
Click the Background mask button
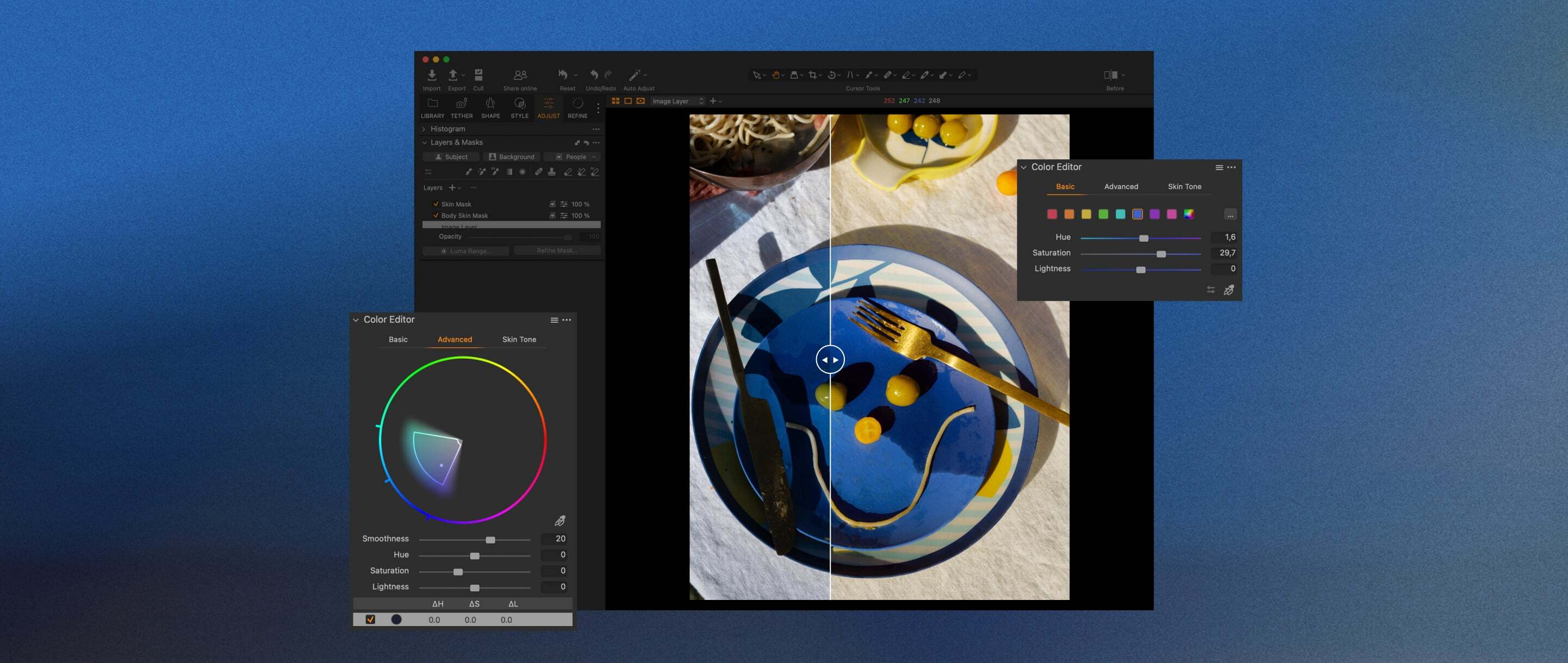pyautogui.click(x=511, y=157)
